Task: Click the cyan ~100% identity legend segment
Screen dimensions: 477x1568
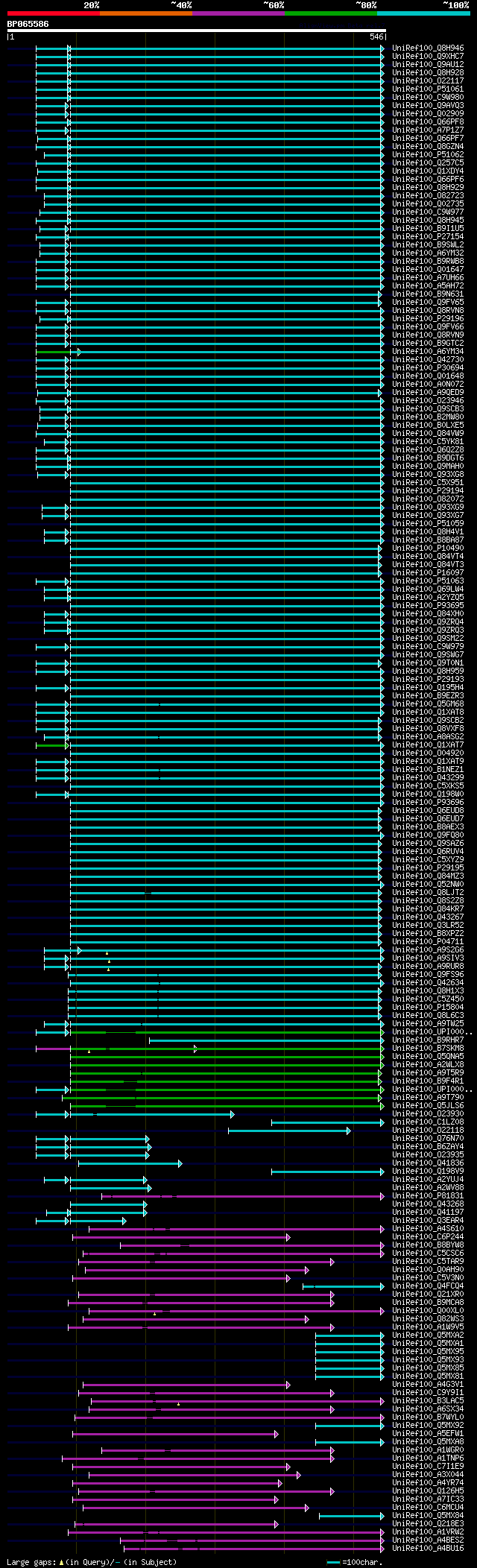Action: point(423,13)
